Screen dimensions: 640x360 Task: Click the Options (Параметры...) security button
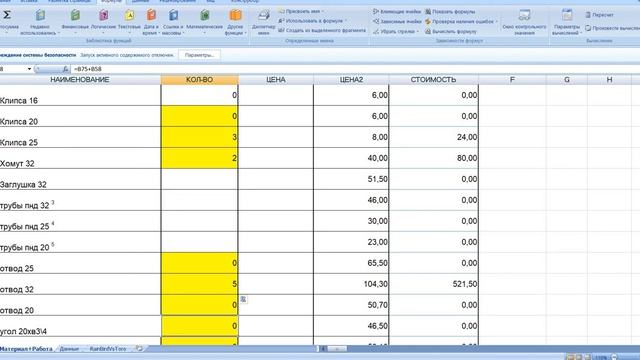coord(200,55)
